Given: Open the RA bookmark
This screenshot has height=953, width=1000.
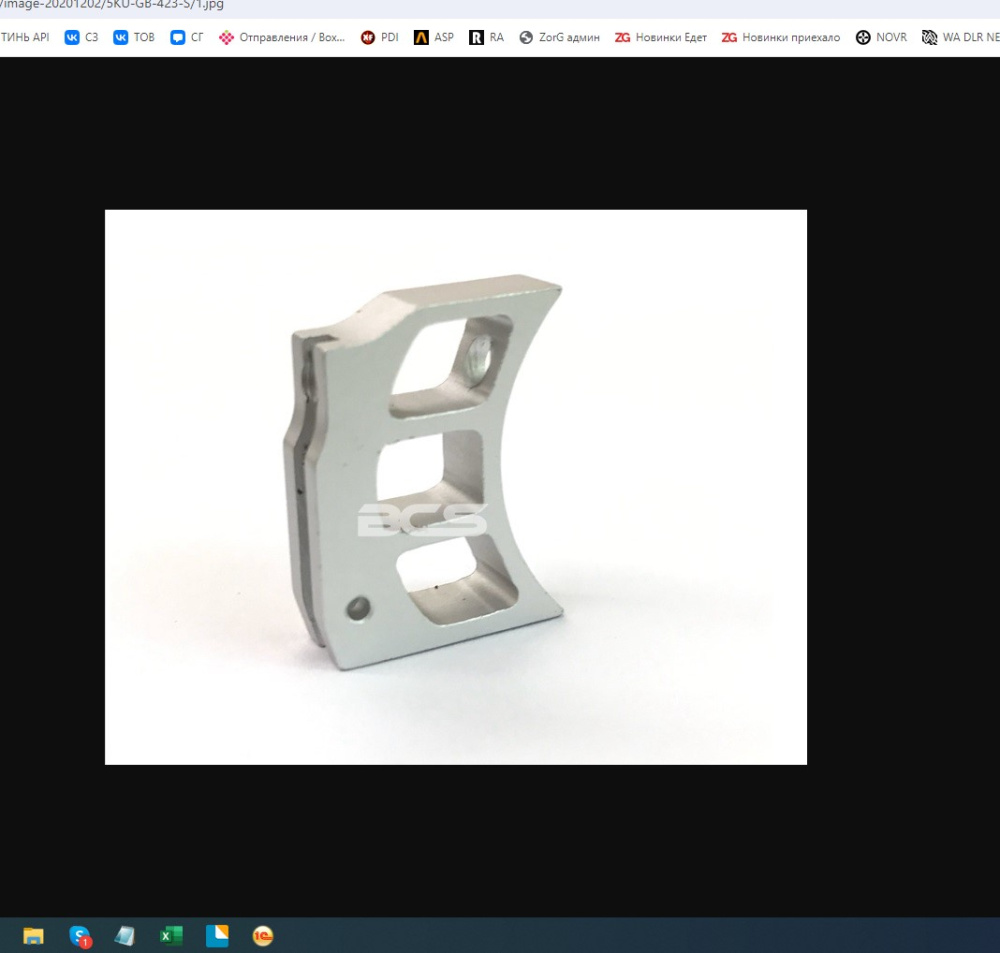Looking at the screenshot, I should 487,38.
